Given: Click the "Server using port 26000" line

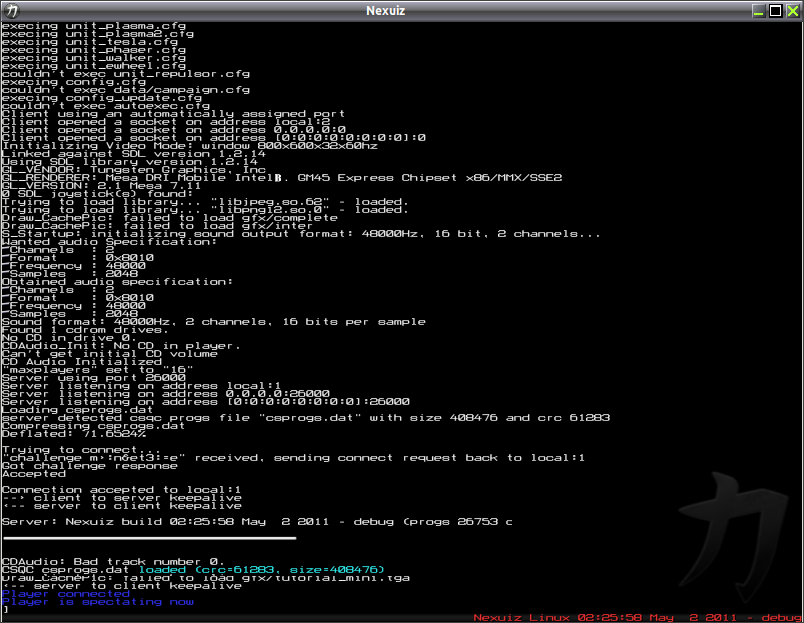Looking at the screenshot, I should click(94, 378).
